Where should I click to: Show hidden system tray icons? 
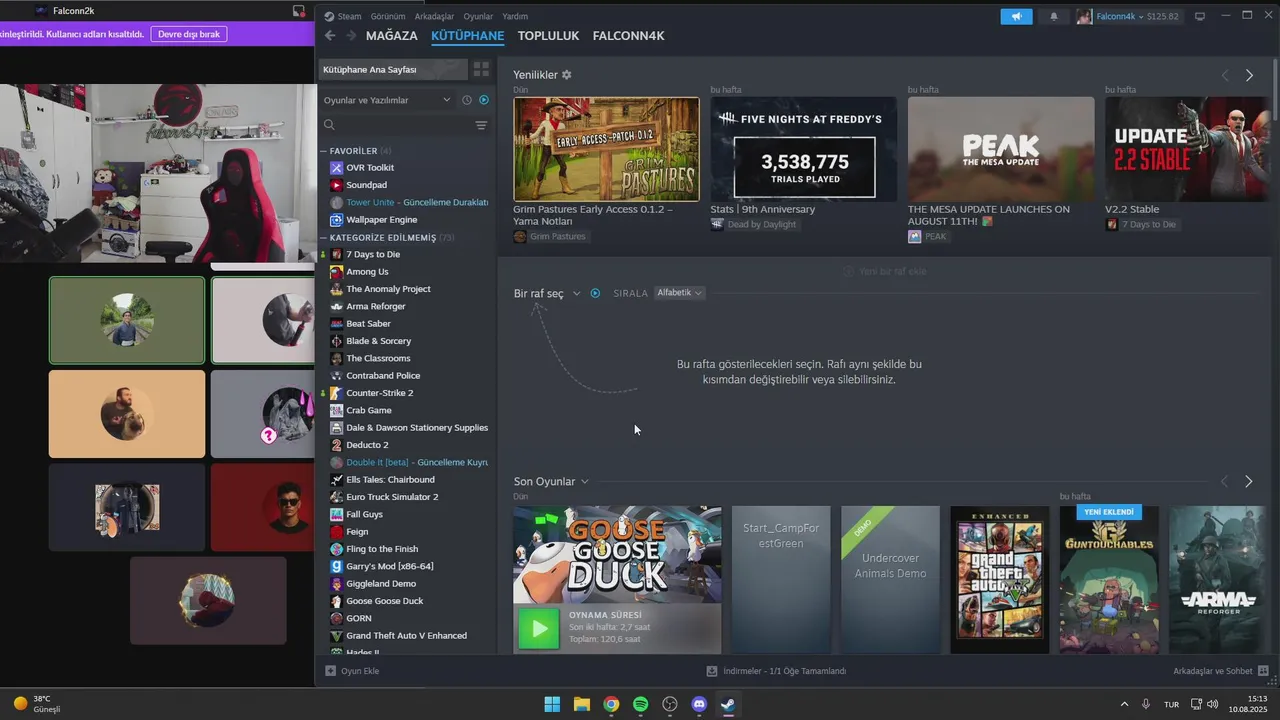coord(1124,704)
